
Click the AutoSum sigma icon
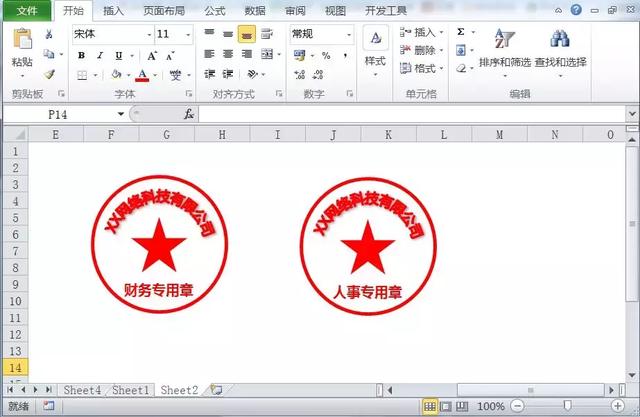pos(461,32)
